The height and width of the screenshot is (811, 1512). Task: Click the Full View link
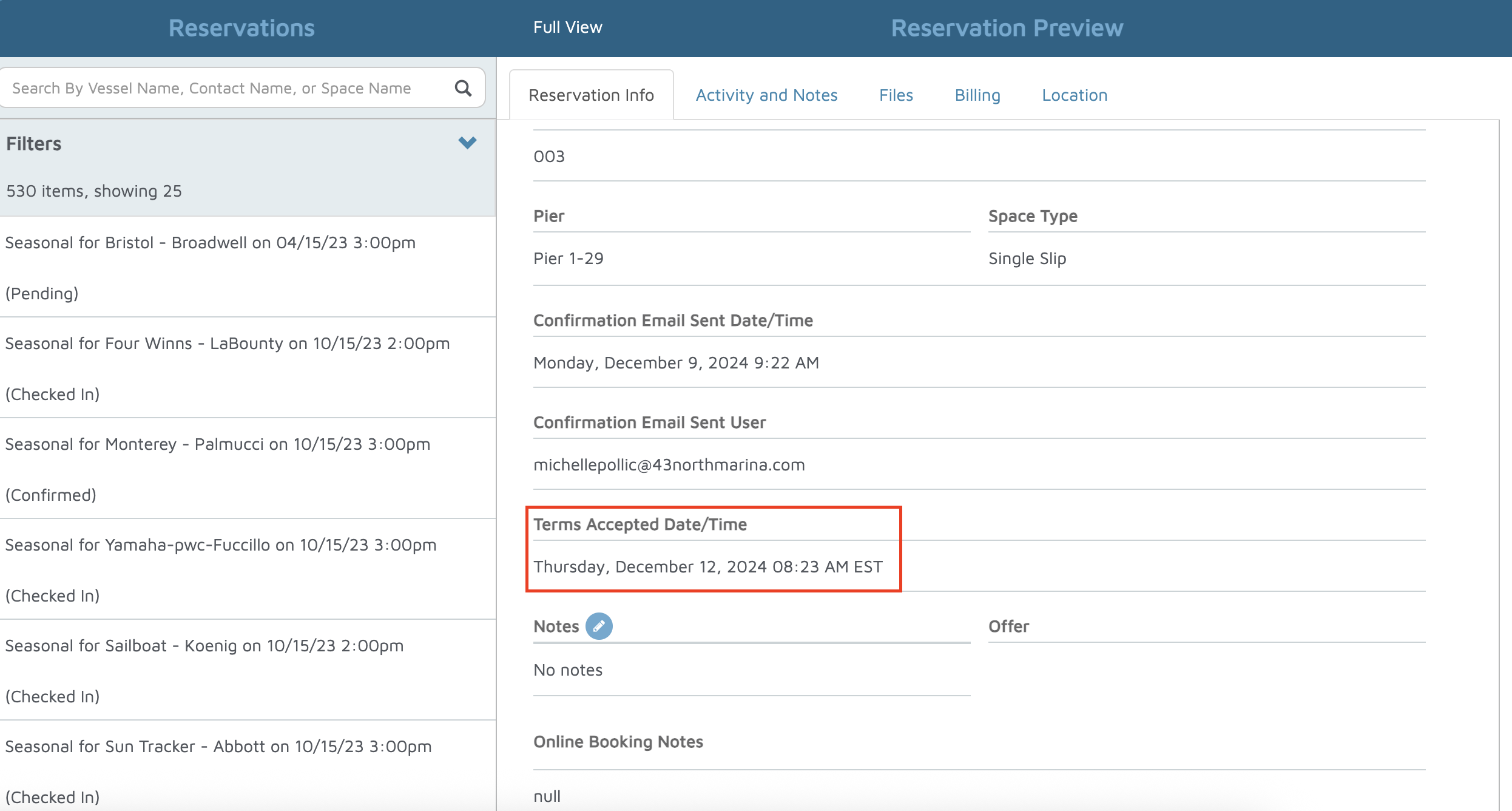coord(567,27)
